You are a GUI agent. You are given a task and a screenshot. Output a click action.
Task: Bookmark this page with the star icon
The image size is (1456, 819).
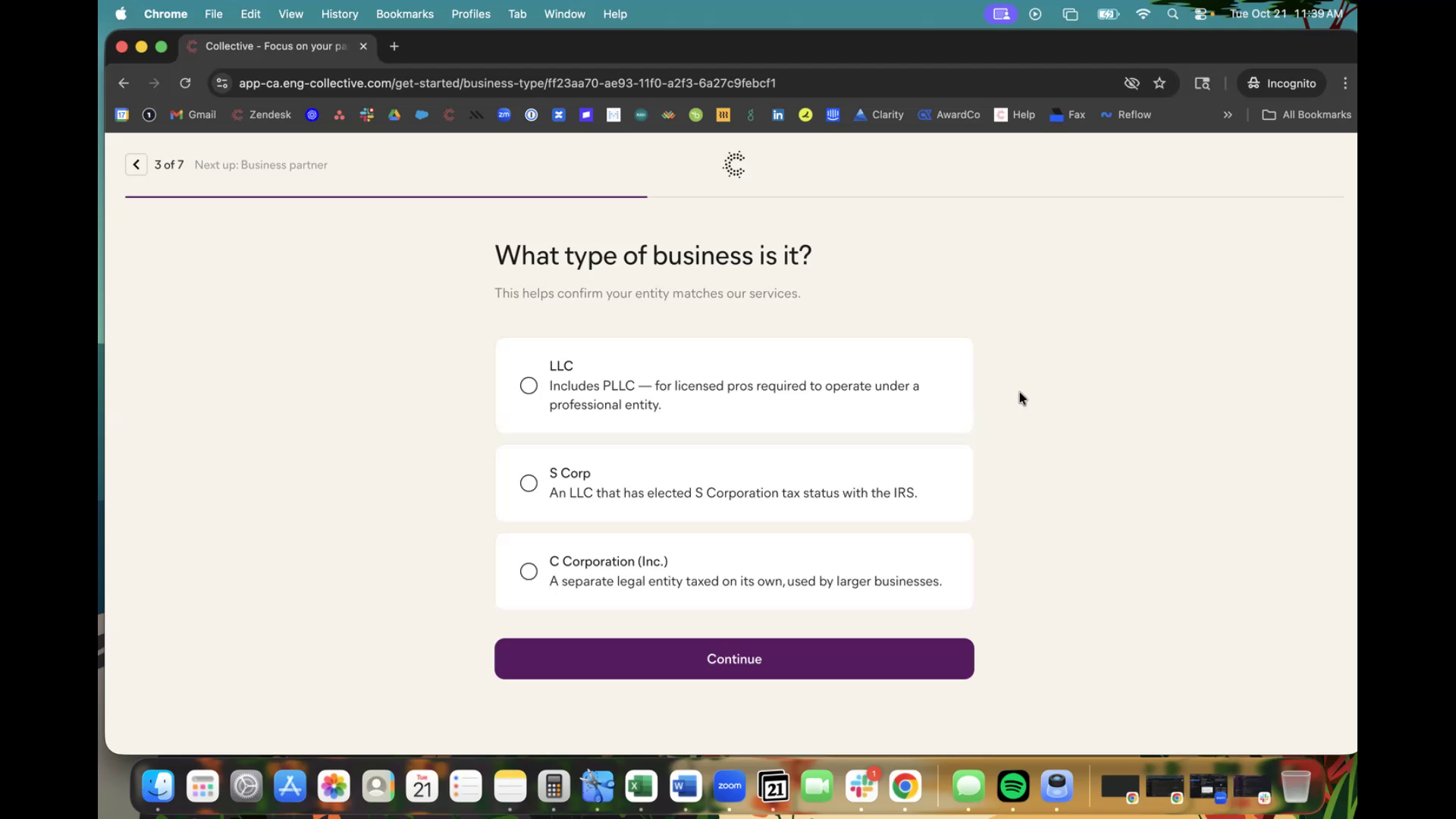coord(1159,83)
